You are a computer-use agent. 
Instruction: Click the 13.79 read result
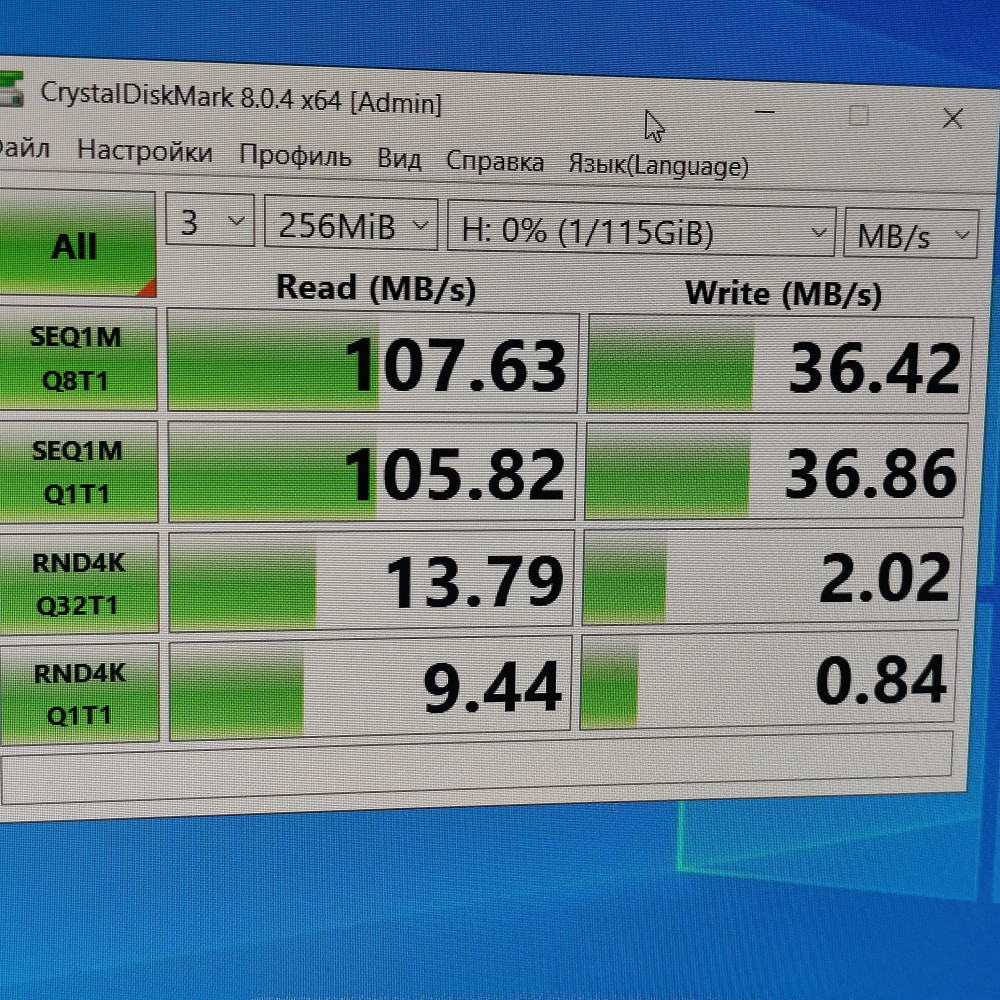point(371,581)
